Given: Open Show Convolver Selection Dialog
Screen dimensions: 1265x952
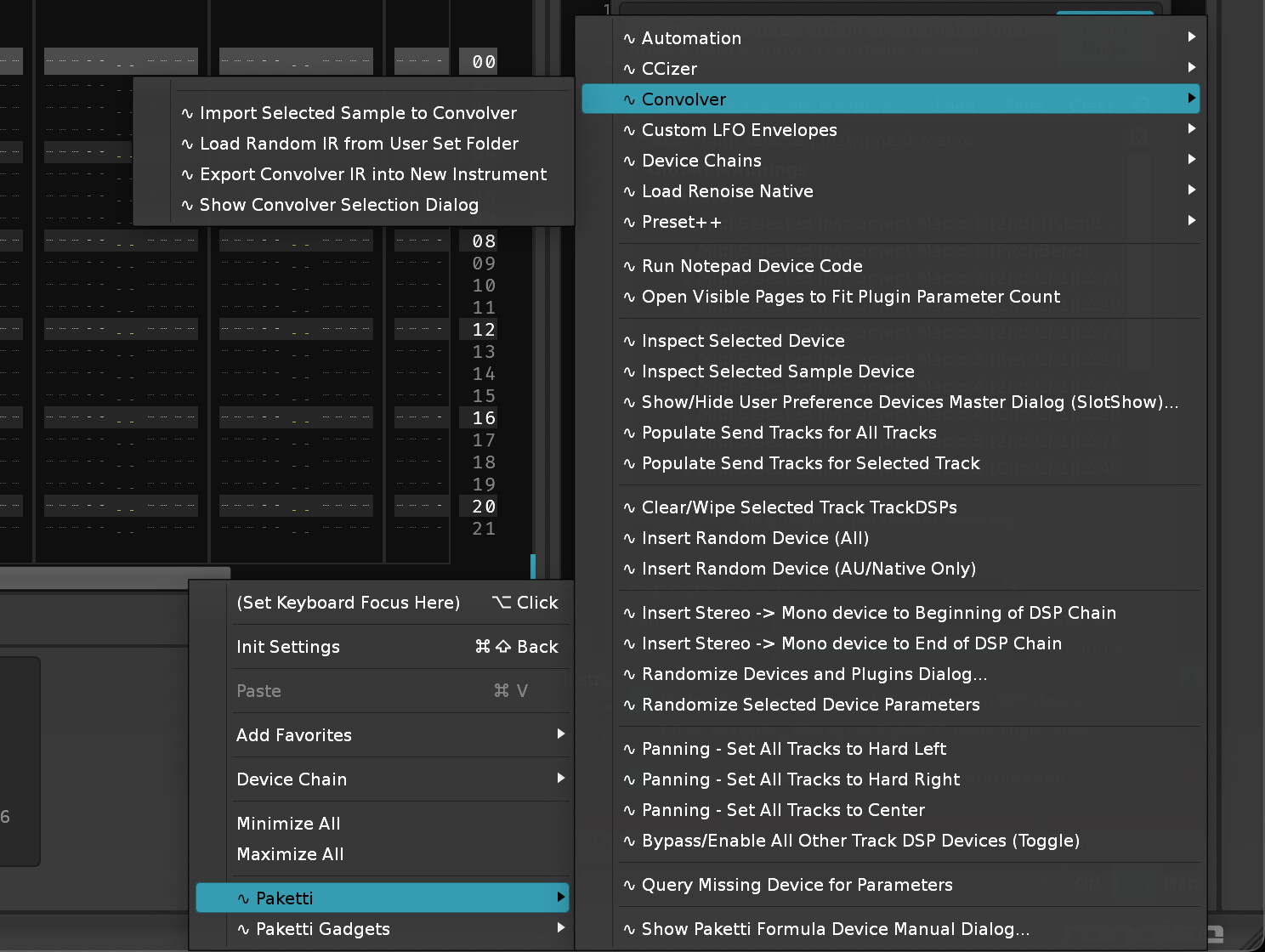Looking at the screenshot, I should (x=338, y=205).
